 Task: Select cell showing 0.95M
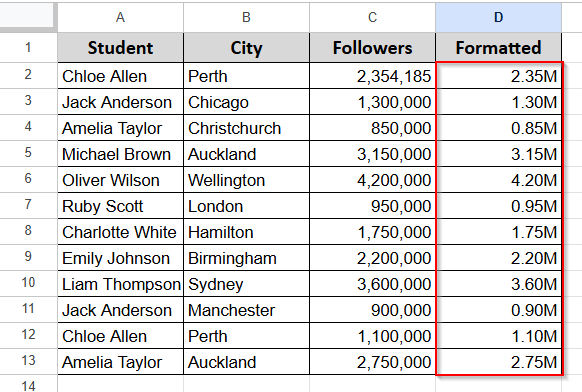pos(498,206)
